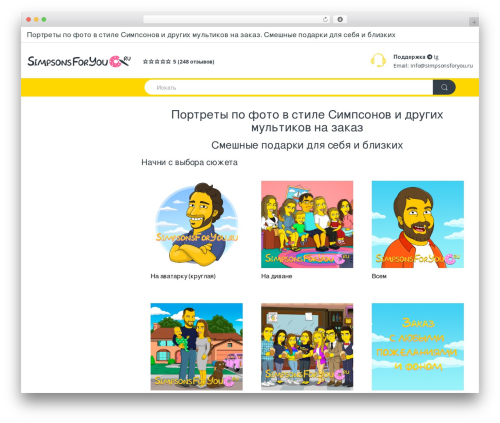This screenshot has width=500, height=423.
Task: Click the Telegram icon next to Поддержка
Action: pyautogui.click(x=430, y=57)
